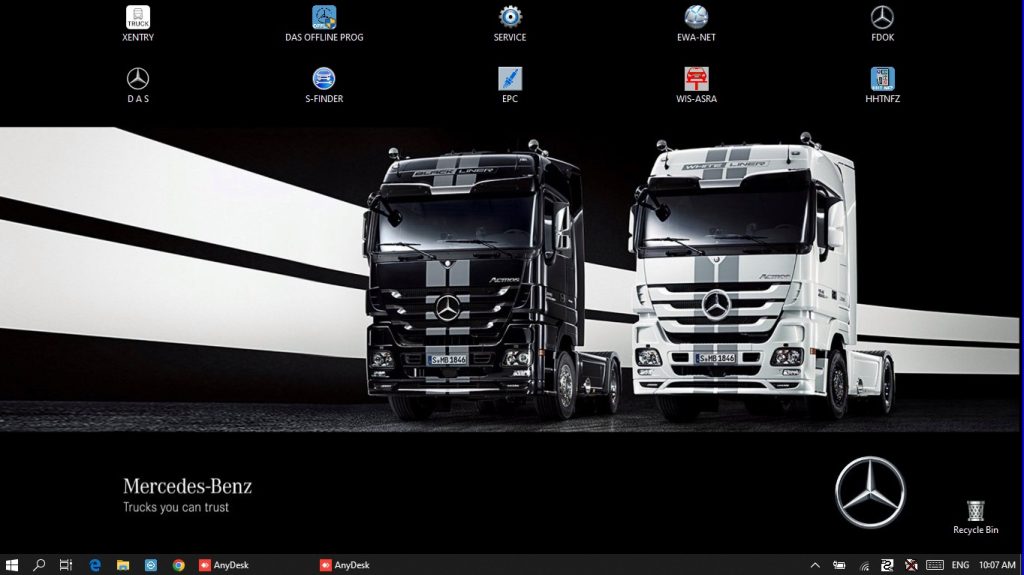1024x575 pixels.
Task: Open the clock showing 10:07 AM
Action: tap(997, 565)
